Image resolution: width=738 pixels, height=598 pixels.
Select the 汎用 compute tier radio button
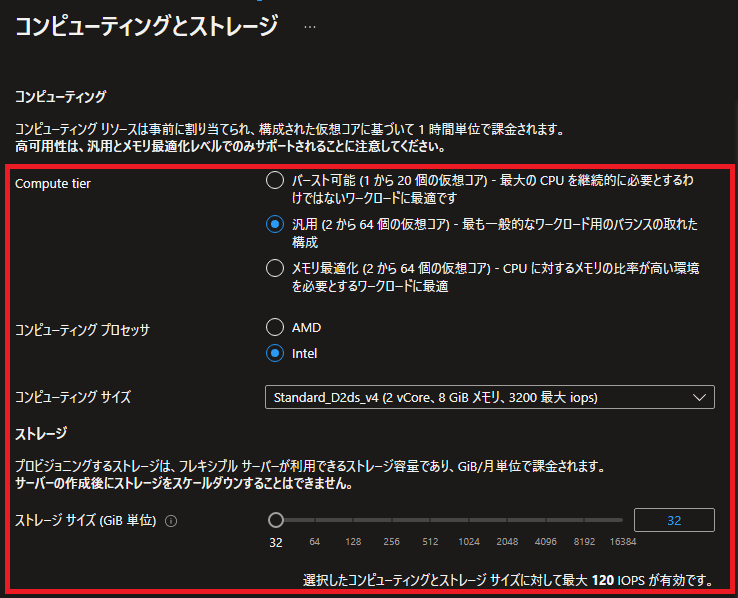click(x=275, y=224)
